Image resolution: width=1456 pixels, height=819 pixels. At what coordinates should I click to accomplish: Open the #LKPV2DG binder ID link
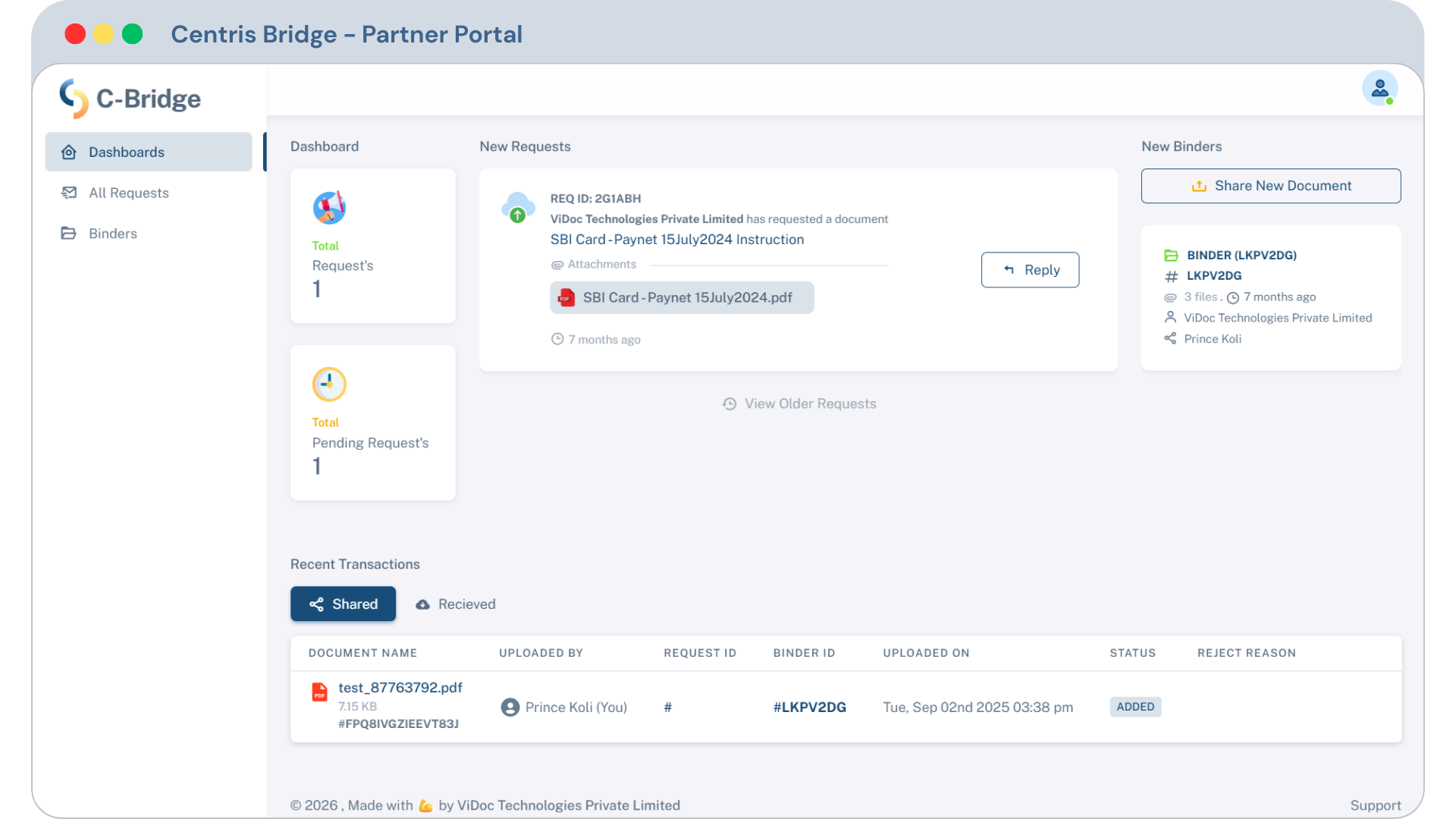(x=809, y=708)
